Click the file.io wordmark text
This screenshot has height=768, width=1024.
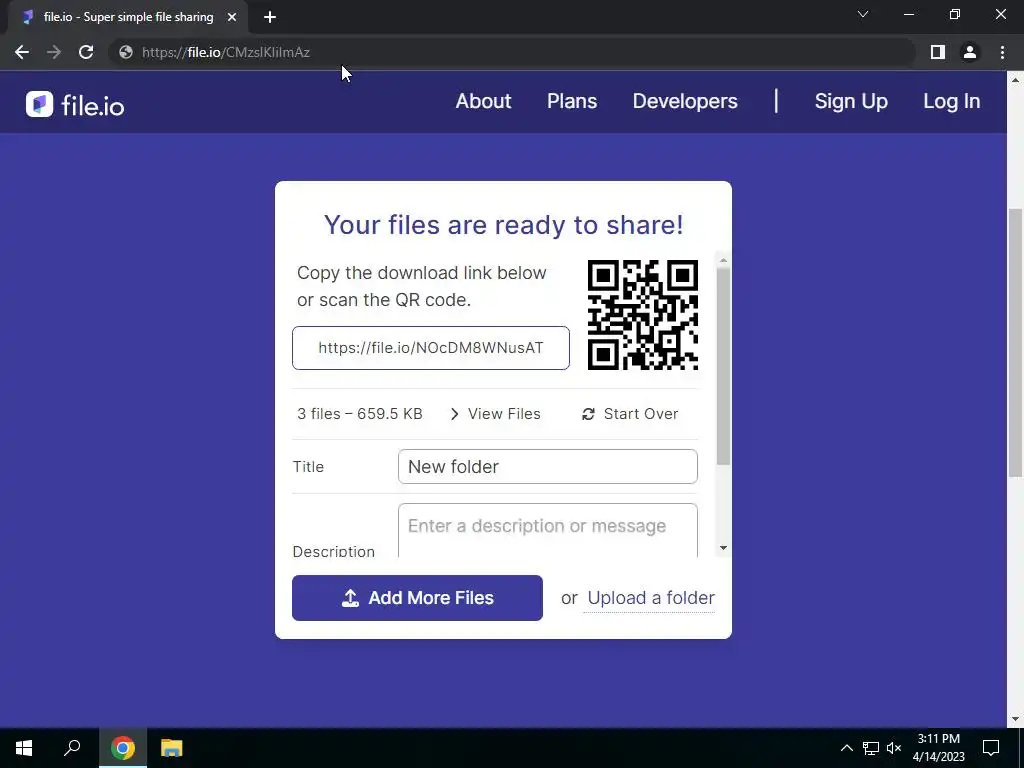[93, 105]
